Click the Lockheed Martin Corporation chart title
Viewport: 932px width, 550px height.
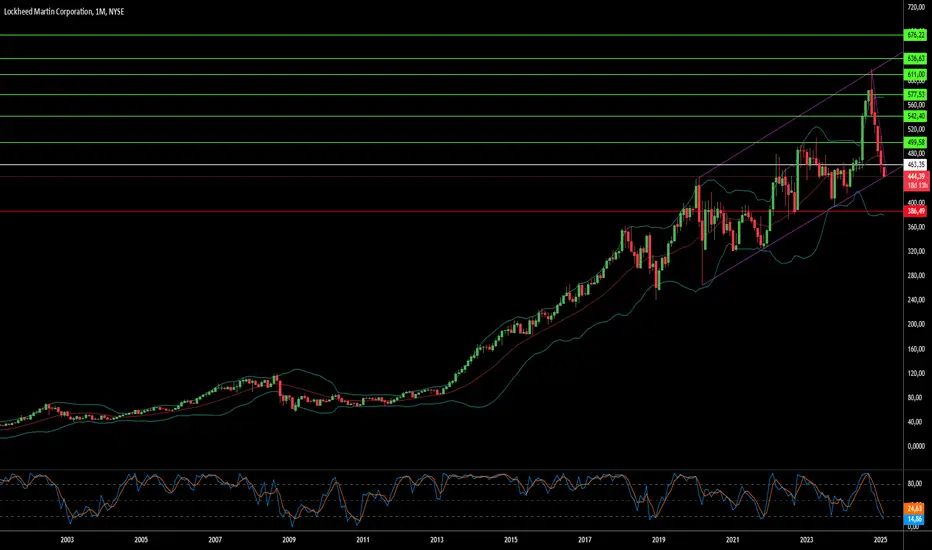coord(48,11)
